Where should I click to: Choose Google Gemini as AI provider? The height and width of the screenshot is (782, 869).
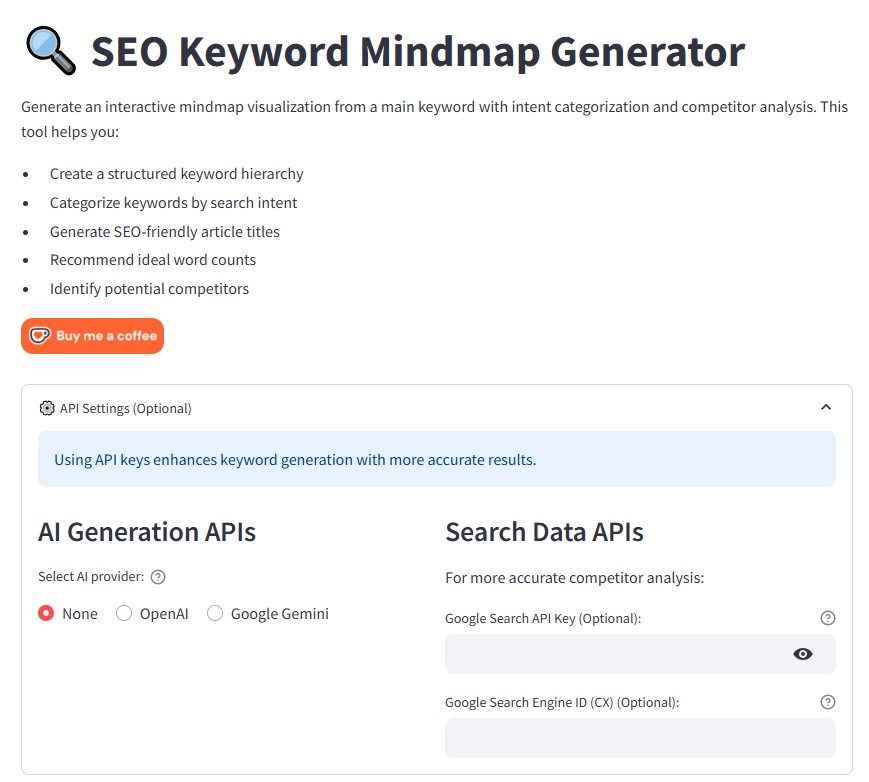[x=215, y=613]
